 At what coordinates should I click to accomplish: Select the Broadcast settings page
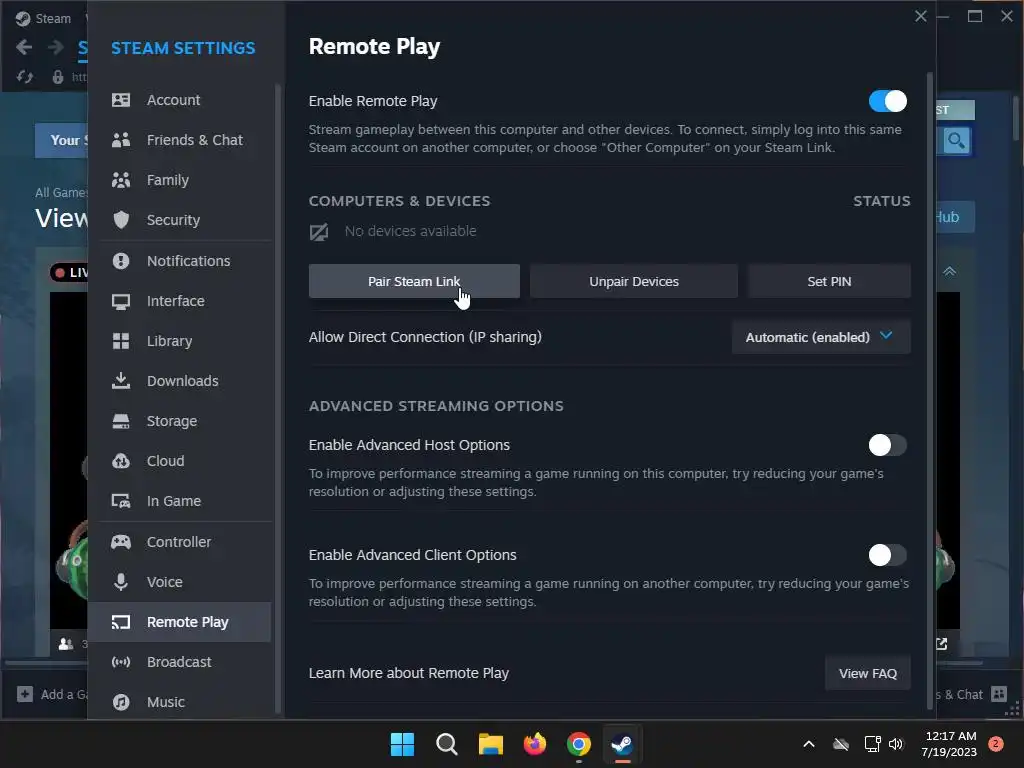pyautogui.click(x=180, y=662)
